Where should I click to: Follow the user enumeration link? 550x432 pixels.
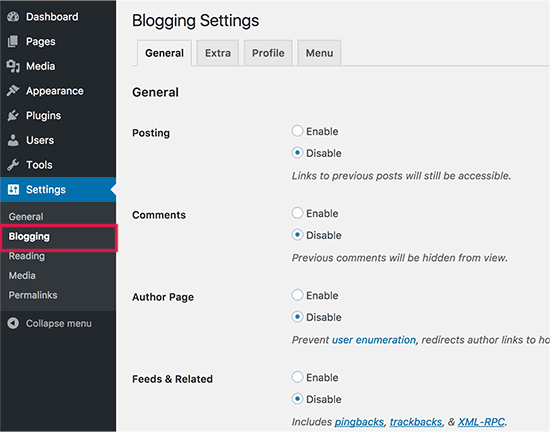374,340
